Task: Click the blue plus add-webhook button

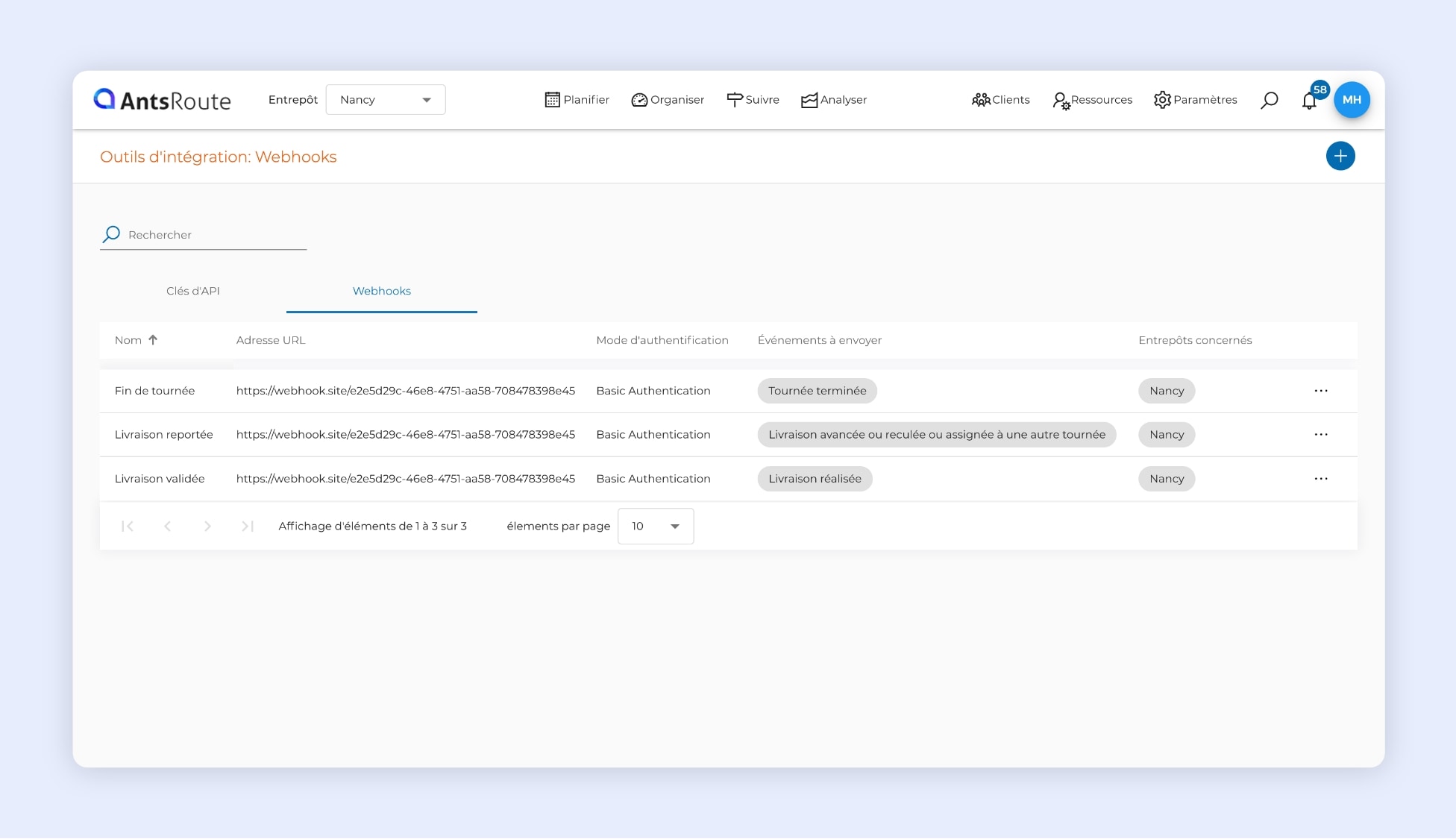Action: point(1340,156)
